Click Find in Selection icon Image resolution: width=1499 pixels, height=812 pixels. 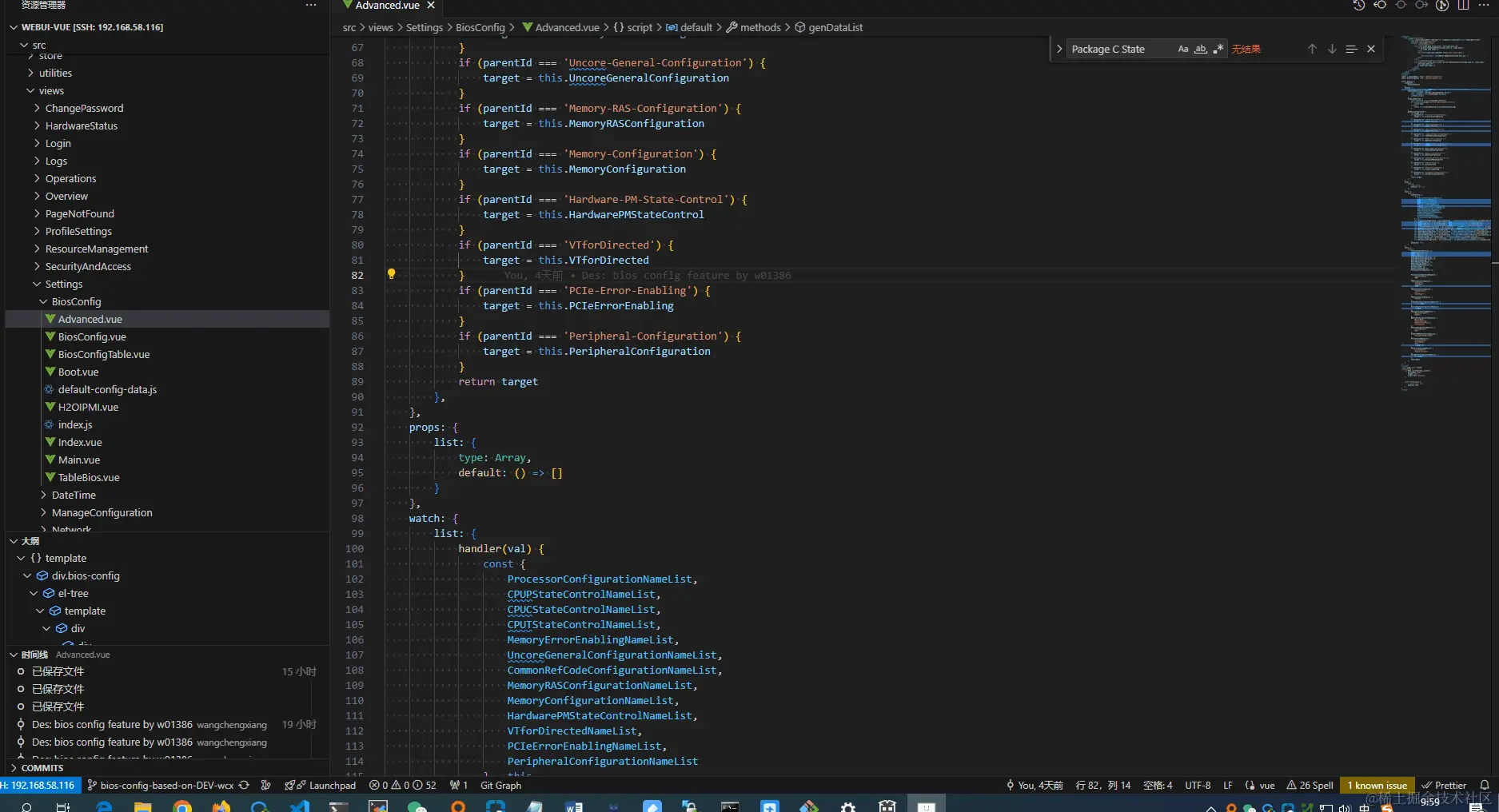coord(1351,49)
